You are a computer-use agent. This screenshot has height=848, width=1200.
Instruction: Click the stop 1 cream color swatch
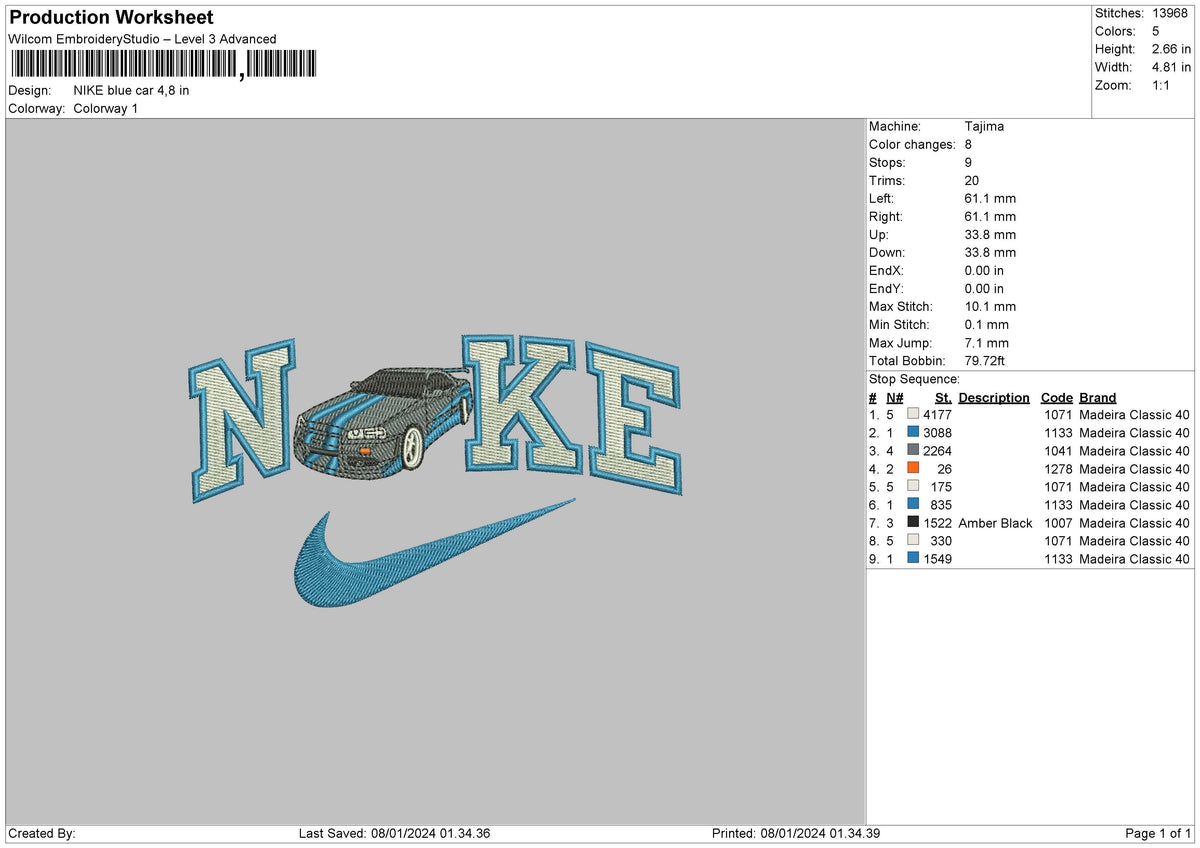[913, 414]
